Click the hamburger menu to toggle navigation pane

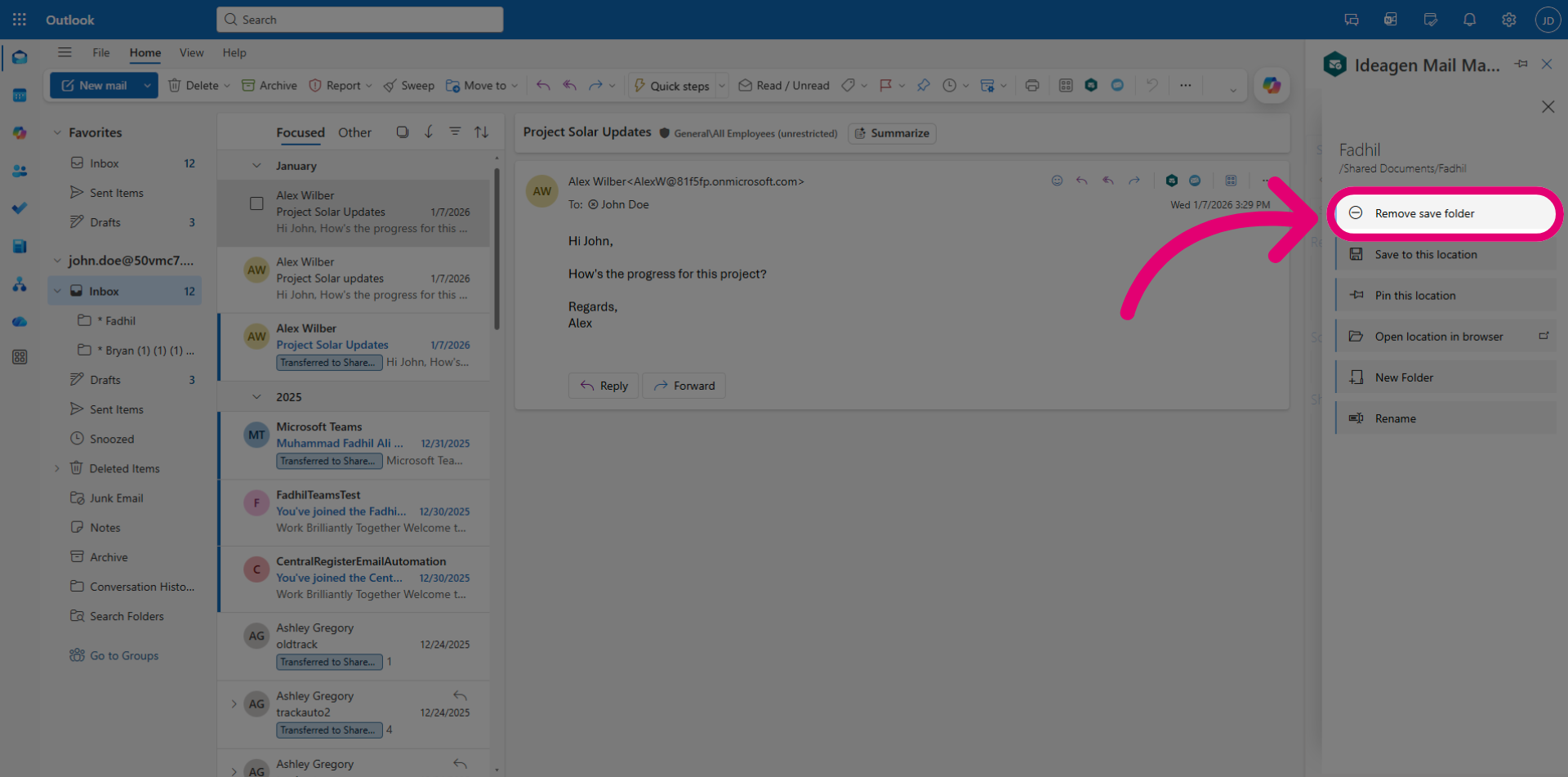tap(65, 52)
